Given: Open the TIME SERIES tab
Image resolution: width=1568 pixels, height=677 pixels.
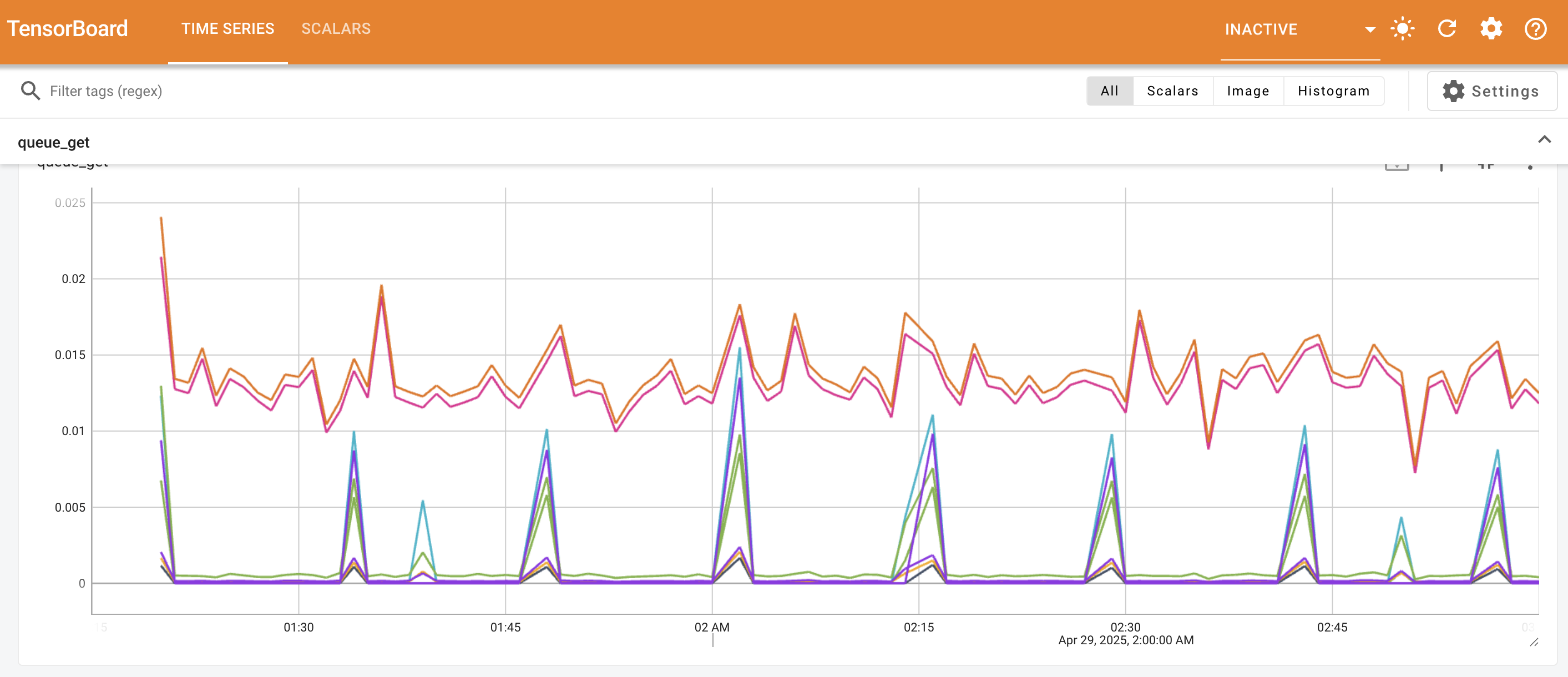Looking at the screenshot, I should [x=227, y=28].
